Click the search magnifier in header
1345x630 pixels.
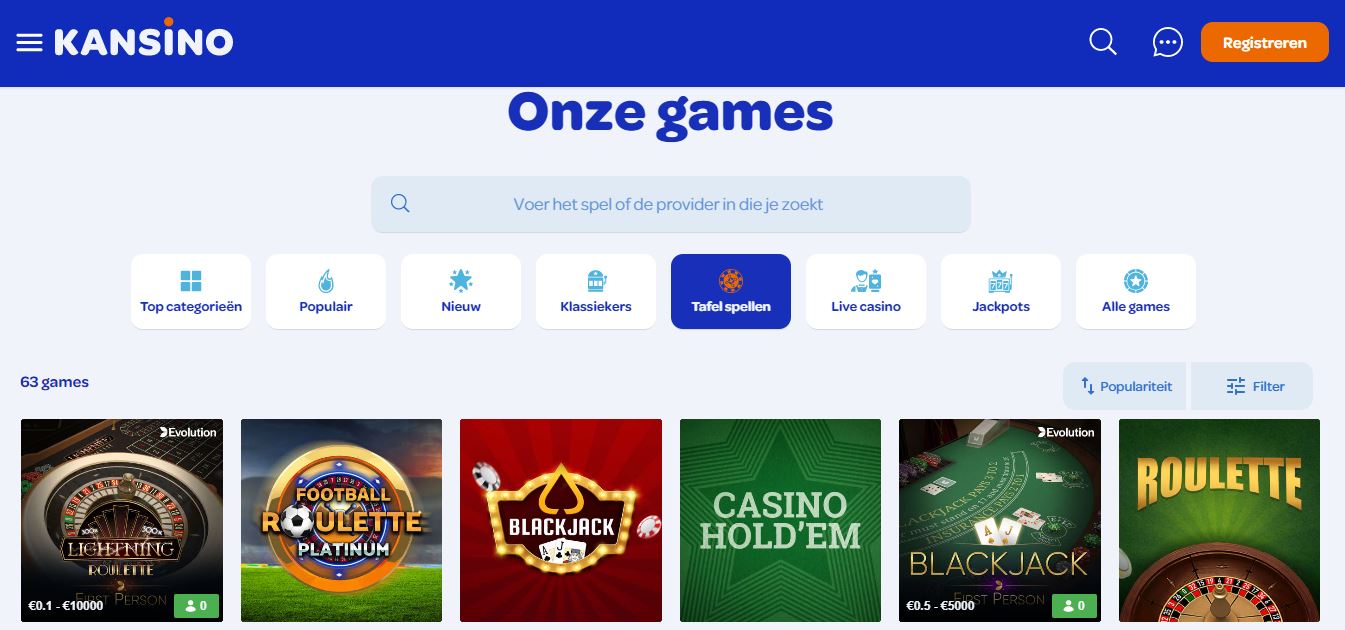pos(1103,42)
